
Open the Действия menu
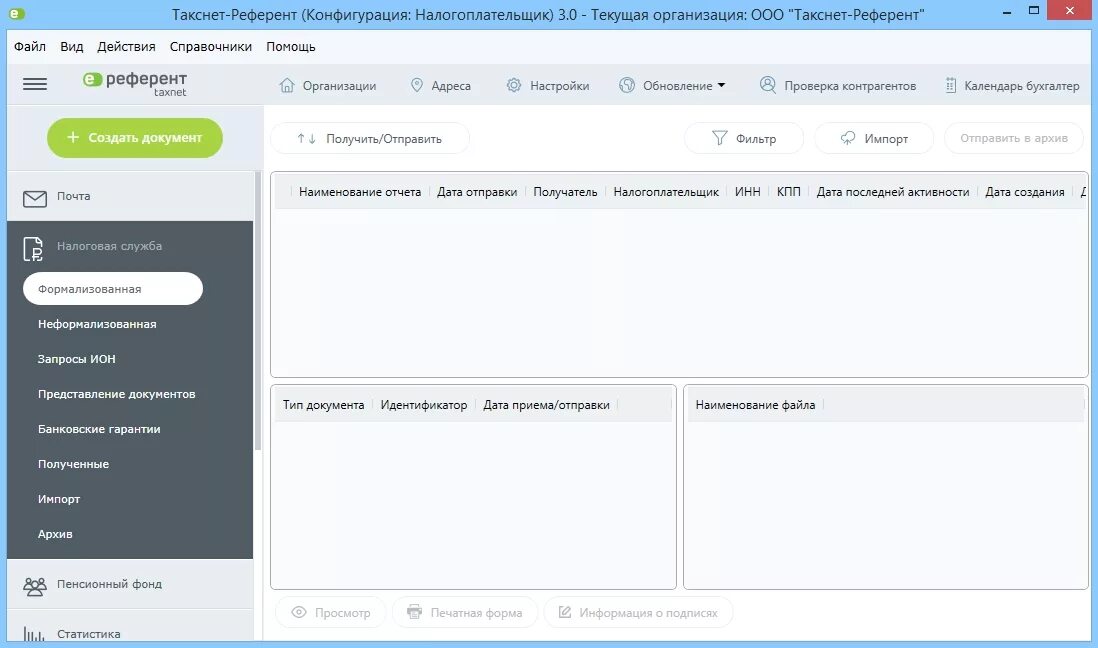pos(126,47)
